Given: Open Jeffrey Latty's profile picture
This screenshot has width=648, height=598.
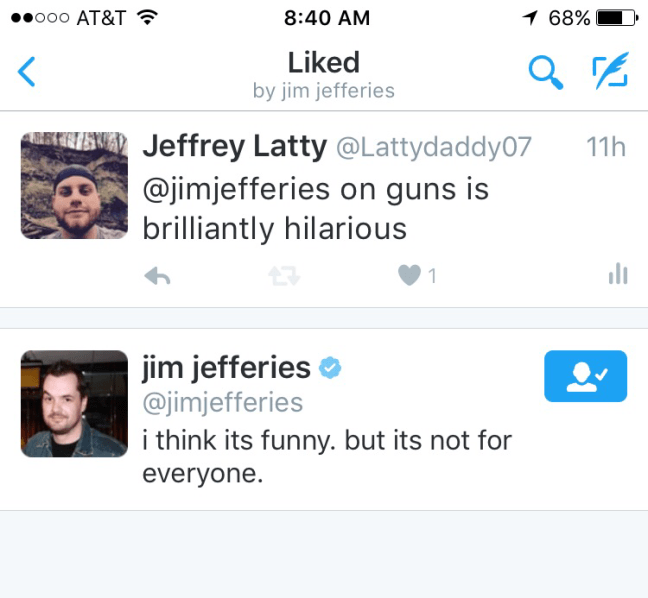Looking at the screenshot, I should (x=74, y=185).
